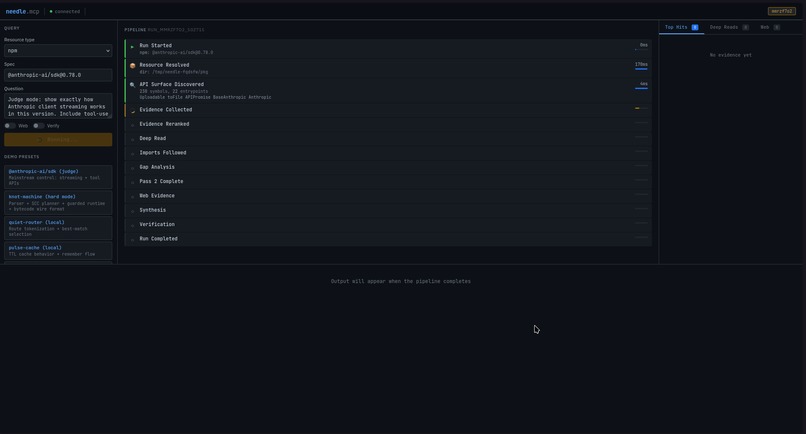This screenshot has width=806, height=434.
Task: Select the knot-machine (hard mode) preset
Action: [x=58, y=203]
